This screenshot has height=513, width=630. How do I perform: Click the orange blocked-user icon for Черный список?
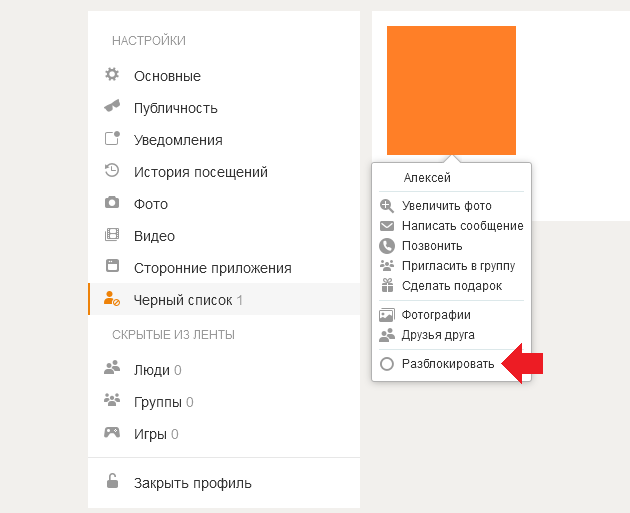pos(112,299)
